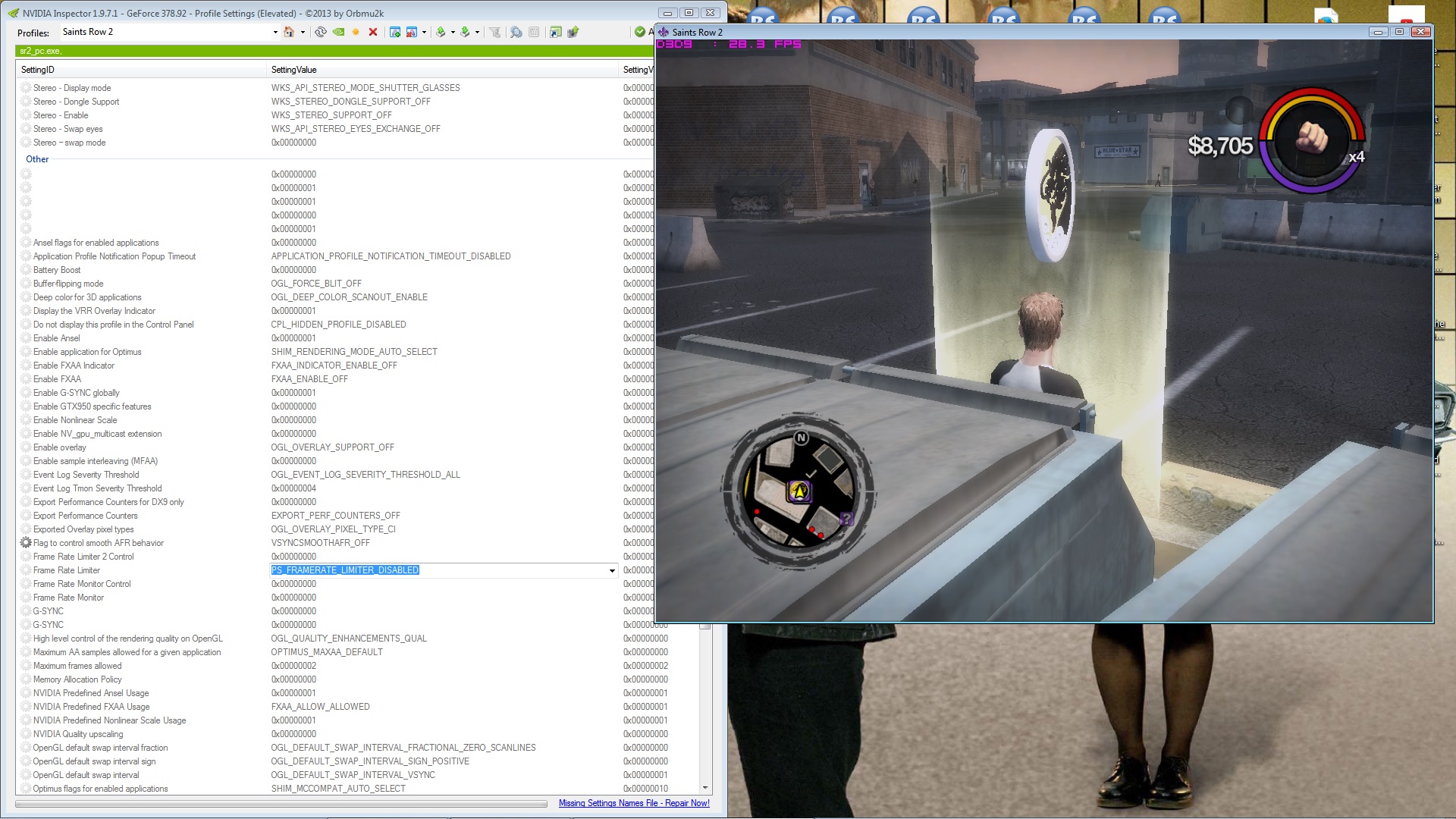Image resolution: width=1456 pixels, height=819 pixels.
Task: Create new profile with star icon
Action: [x=355, y=32]
